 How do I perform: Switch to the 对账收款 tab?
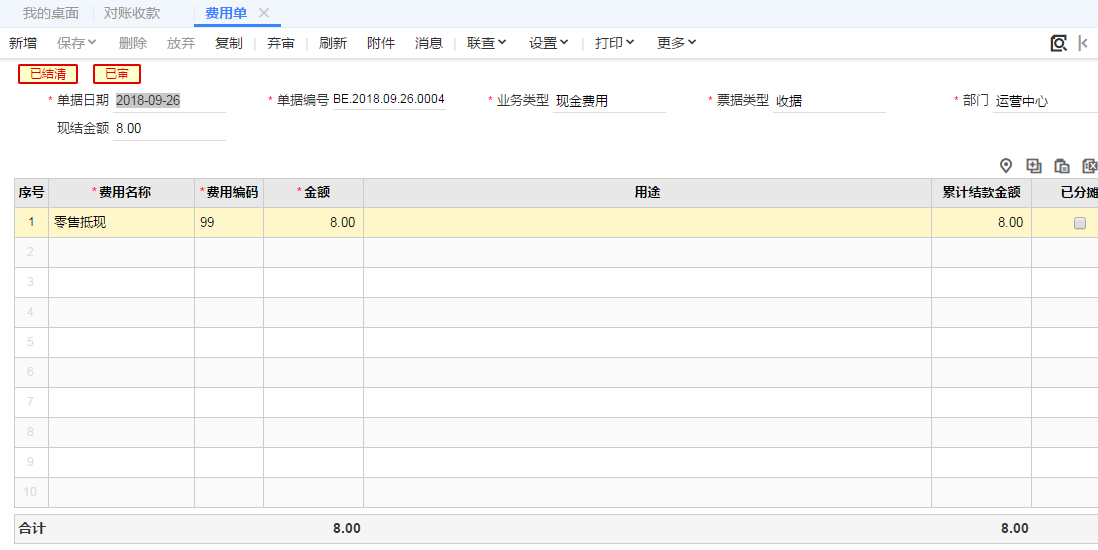pos(132,13)
